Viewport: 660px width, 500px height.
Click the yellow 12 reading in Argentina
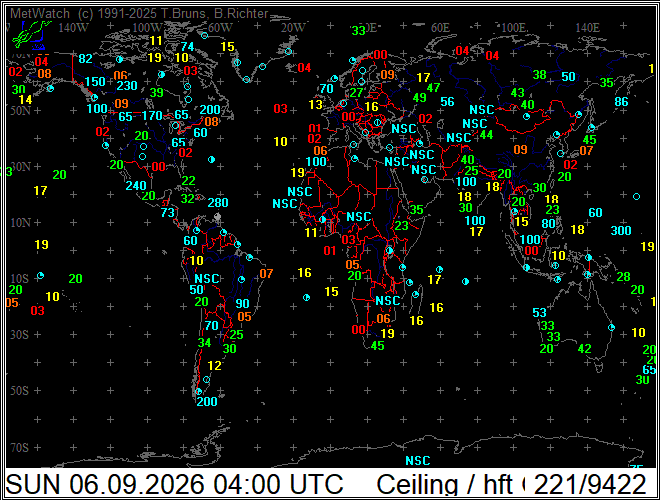tap(214, 366)
